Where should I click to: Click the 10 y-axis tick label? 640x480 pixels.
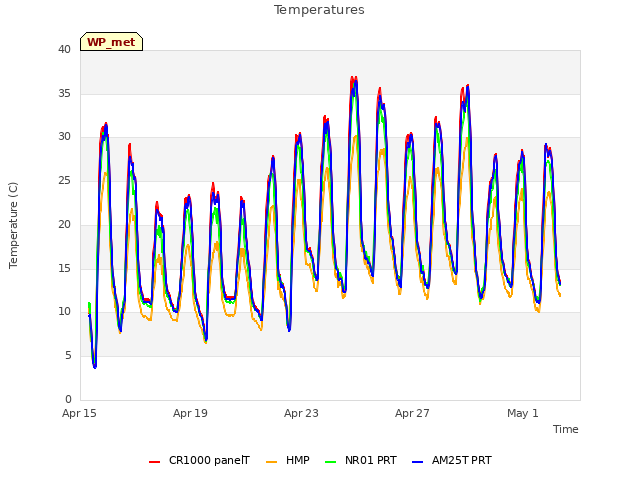point(64,312)
